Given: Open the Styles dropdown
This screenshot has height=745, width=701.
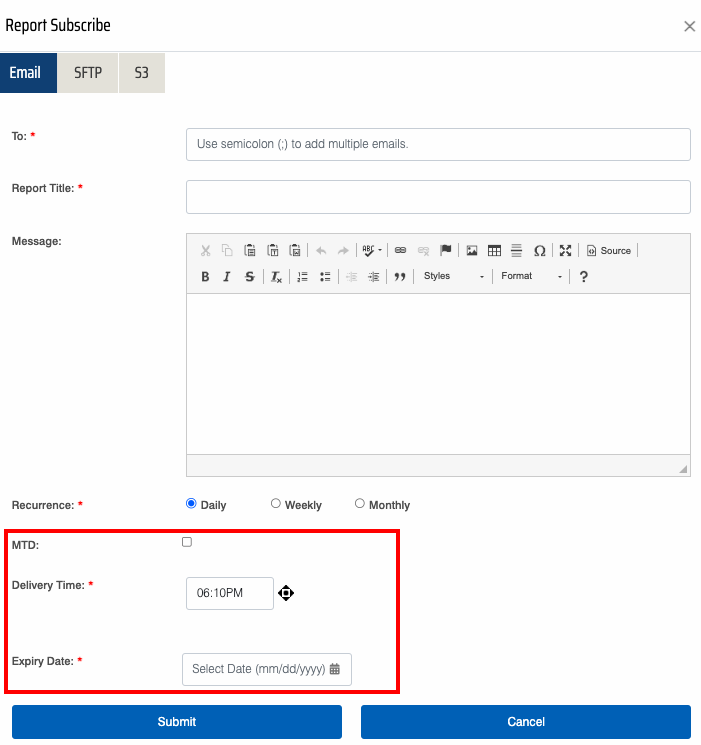Looking at the screenshot, I should click(453, 277).
